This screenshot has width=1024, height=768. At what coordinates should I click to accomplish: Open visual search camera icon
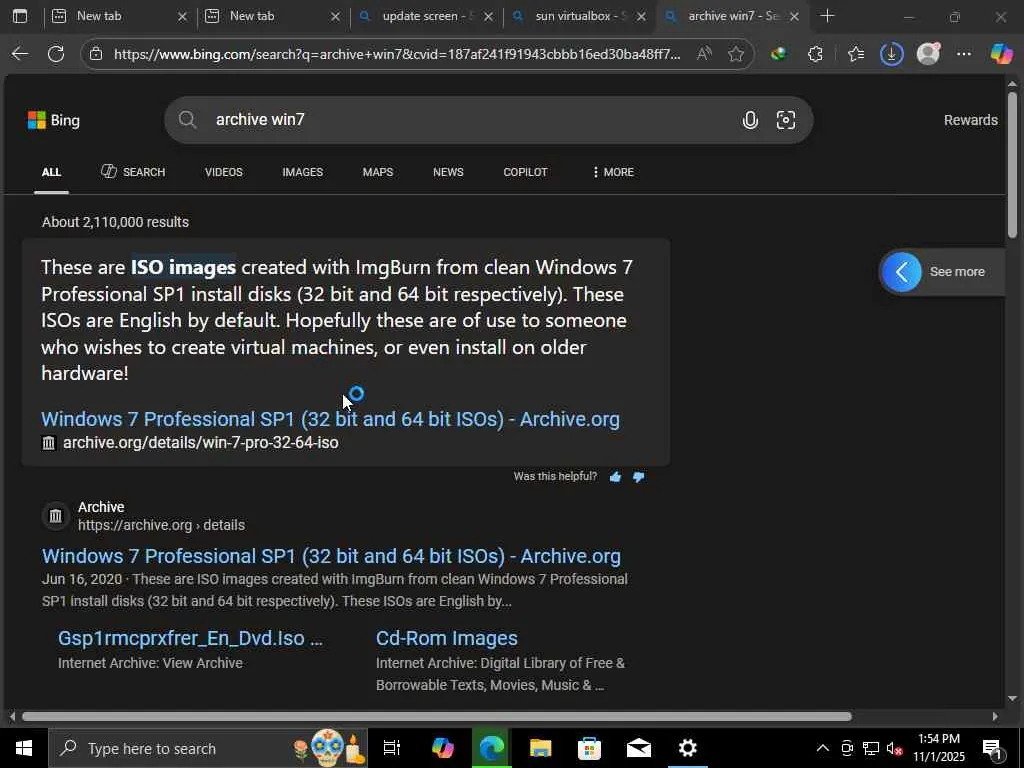(x=786, y=120)
